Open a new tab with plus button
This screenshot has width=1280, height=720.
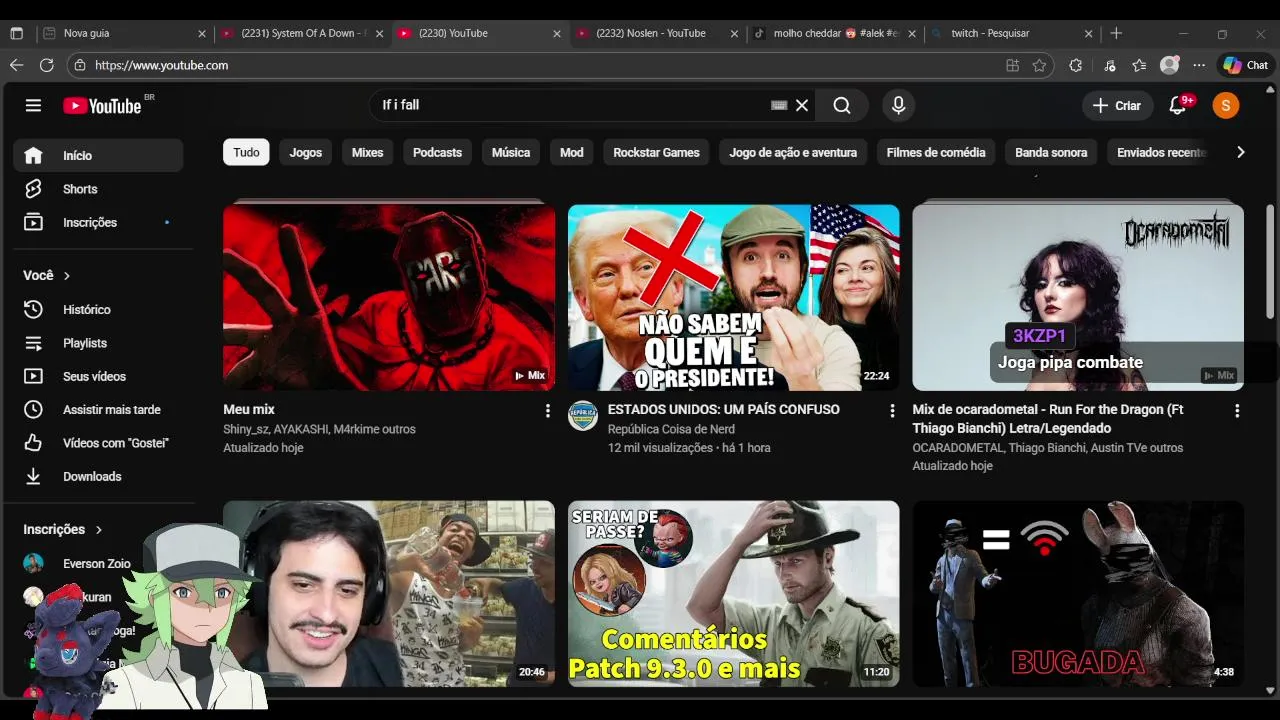click(1116, 33)
